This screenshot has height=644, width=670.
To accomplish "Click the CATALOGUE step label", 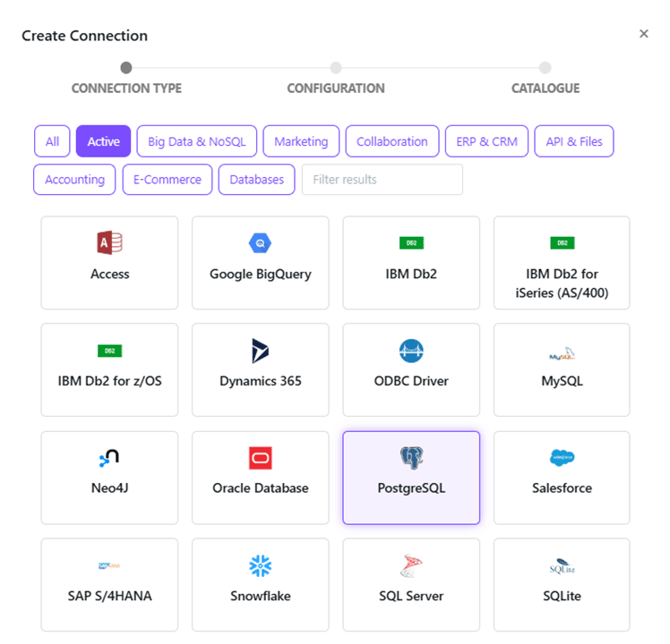I will pos(546,88).
